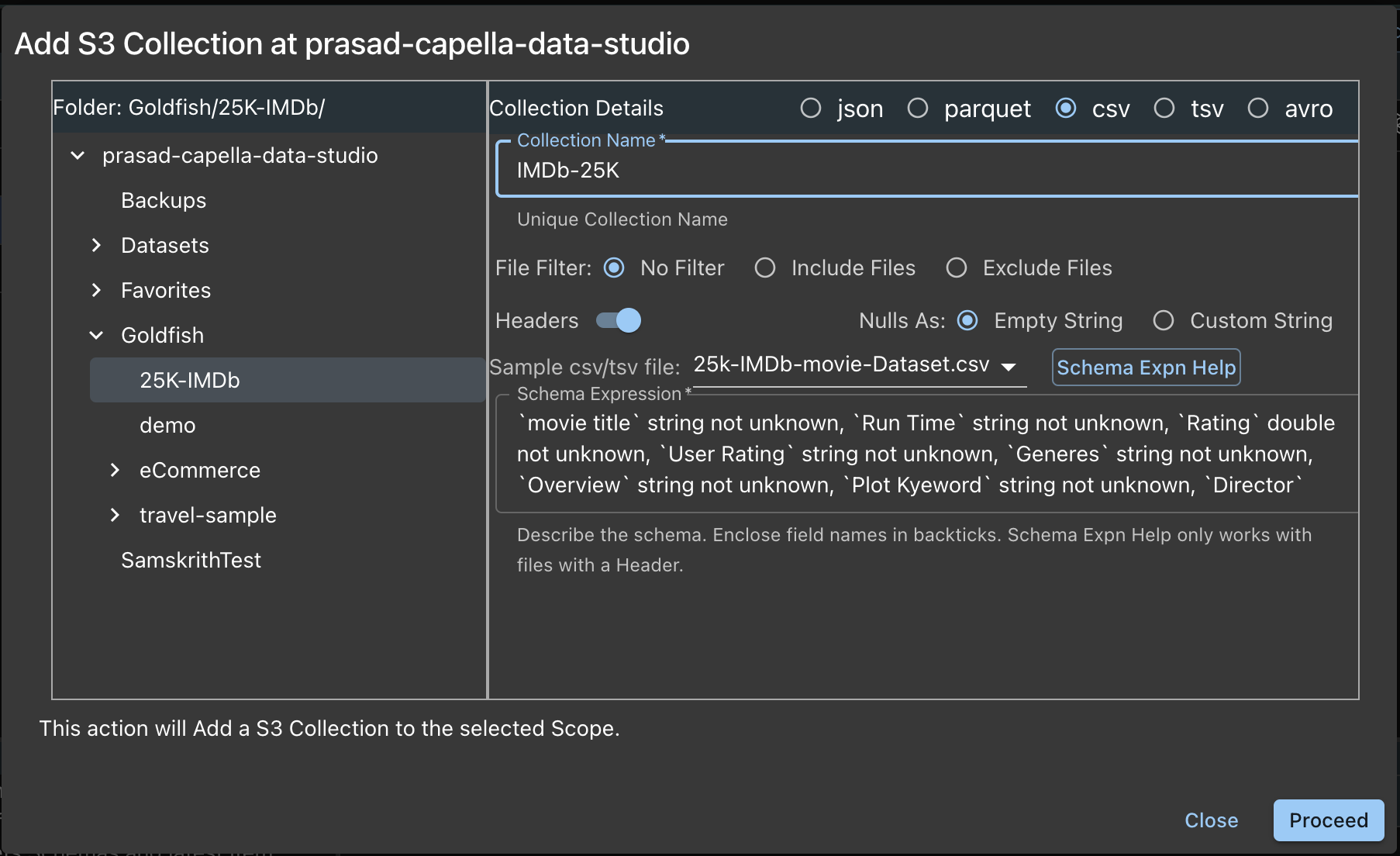Choose the No Filter file filter option
Screen dimensions: 1400x856
click(614, 267)
